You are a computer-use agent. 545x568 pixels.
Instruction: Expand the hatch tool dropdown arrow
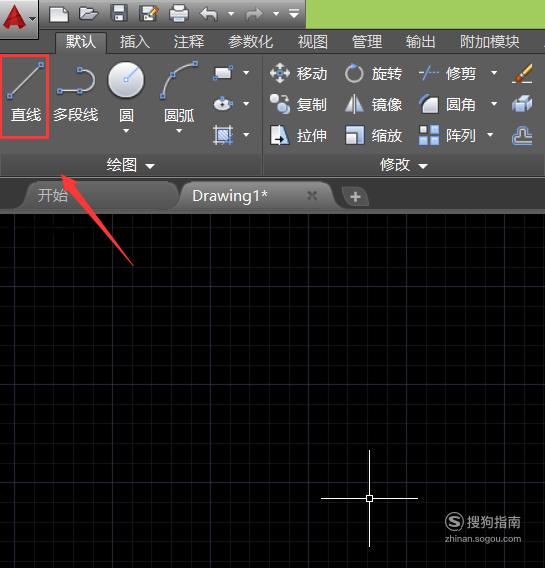[x=246, y=135]
